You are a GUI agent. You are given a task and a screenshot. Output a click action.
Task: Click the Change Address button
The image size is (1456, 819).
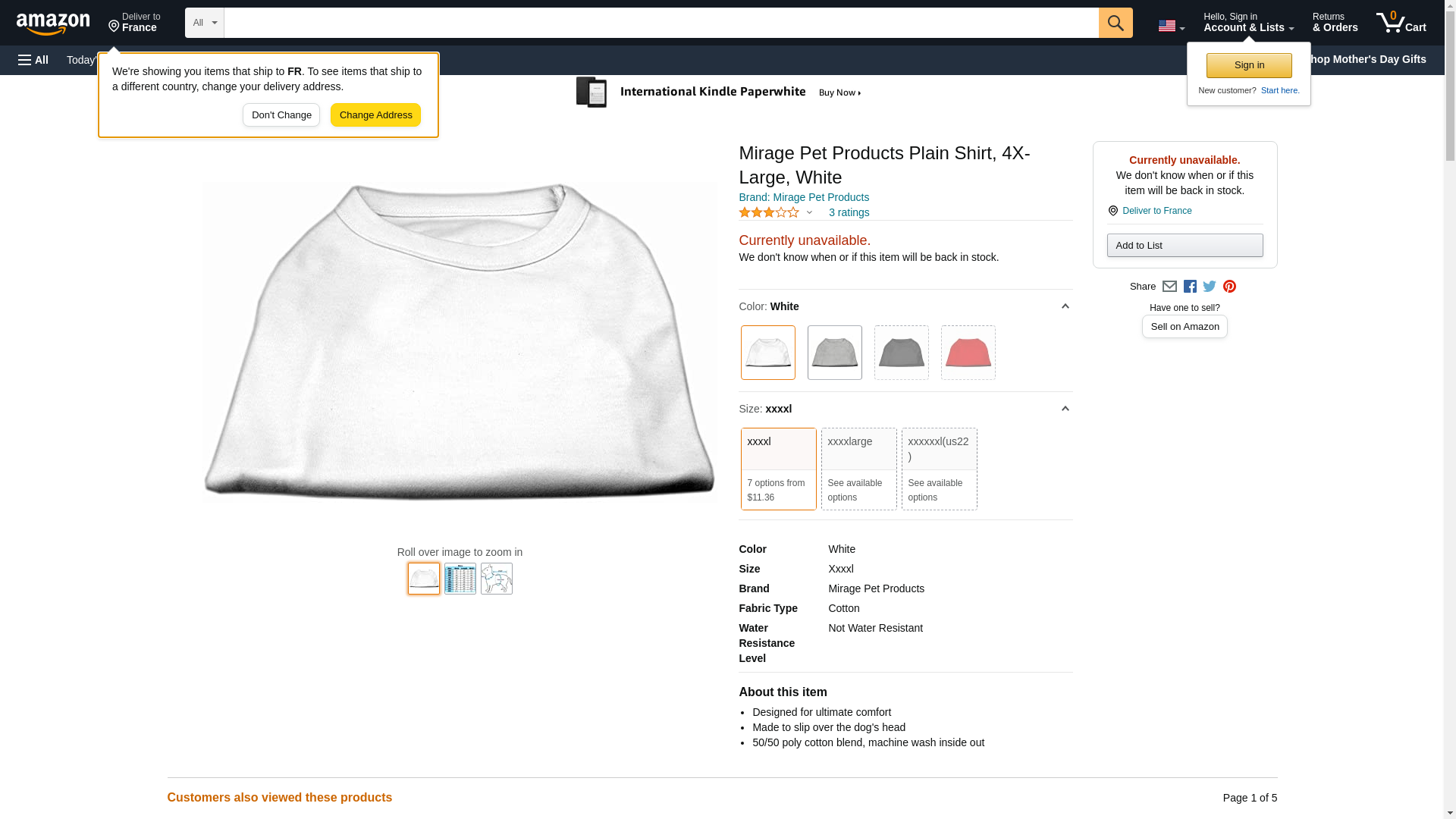coord(375,115)
